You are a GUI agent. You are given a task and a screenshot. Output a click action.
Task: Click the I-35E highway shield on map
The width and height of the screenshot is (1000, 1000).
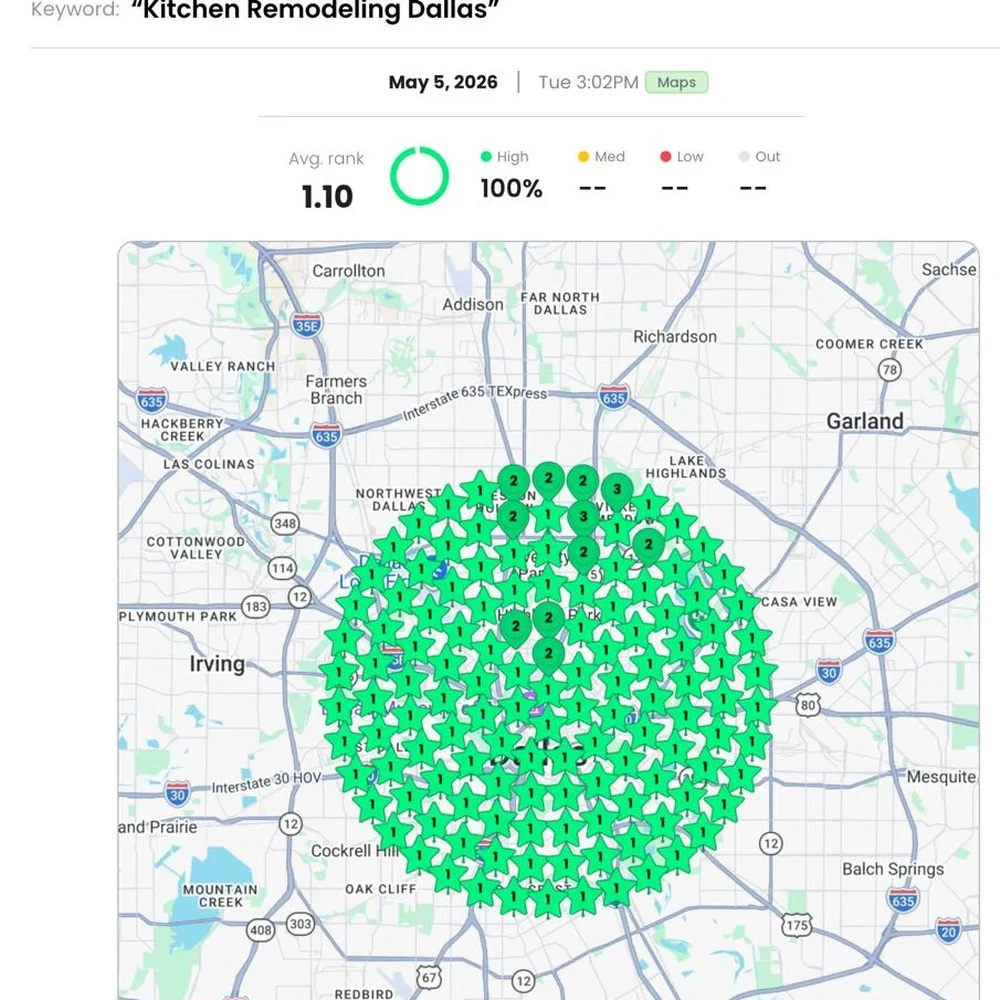(307, 325)
